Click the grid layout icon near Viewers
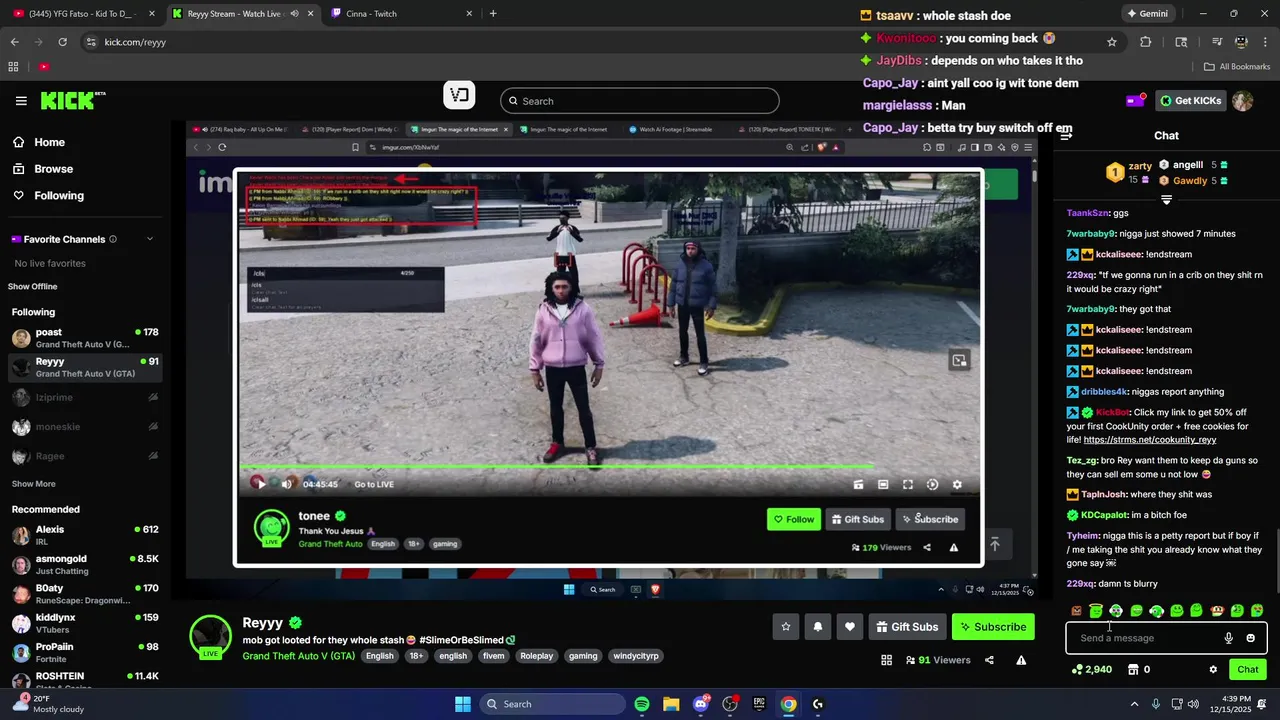The image size is (1280, 720). 886,660
